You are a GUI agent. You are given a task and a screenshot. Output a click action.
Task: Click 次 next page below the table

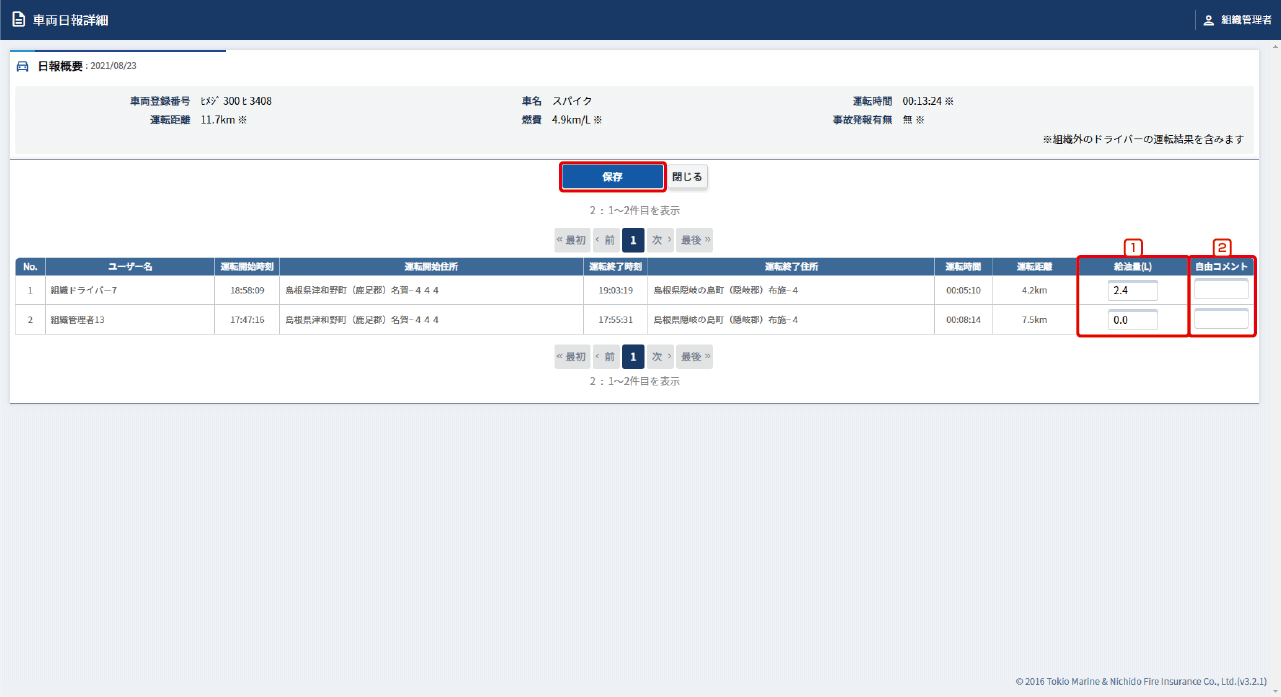(660, 357)
